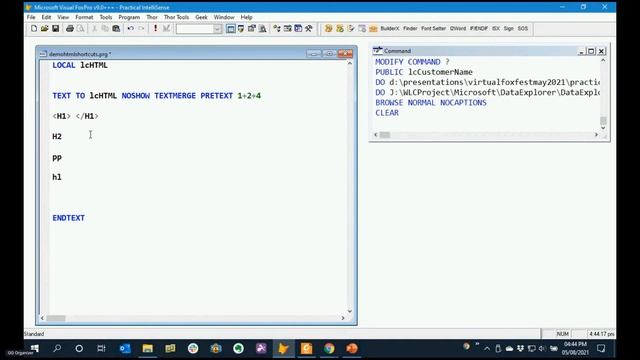The width and height of the screenshot is (640, 360).
Task: Open the Edit menu
Action: click(x=46, y=17)
